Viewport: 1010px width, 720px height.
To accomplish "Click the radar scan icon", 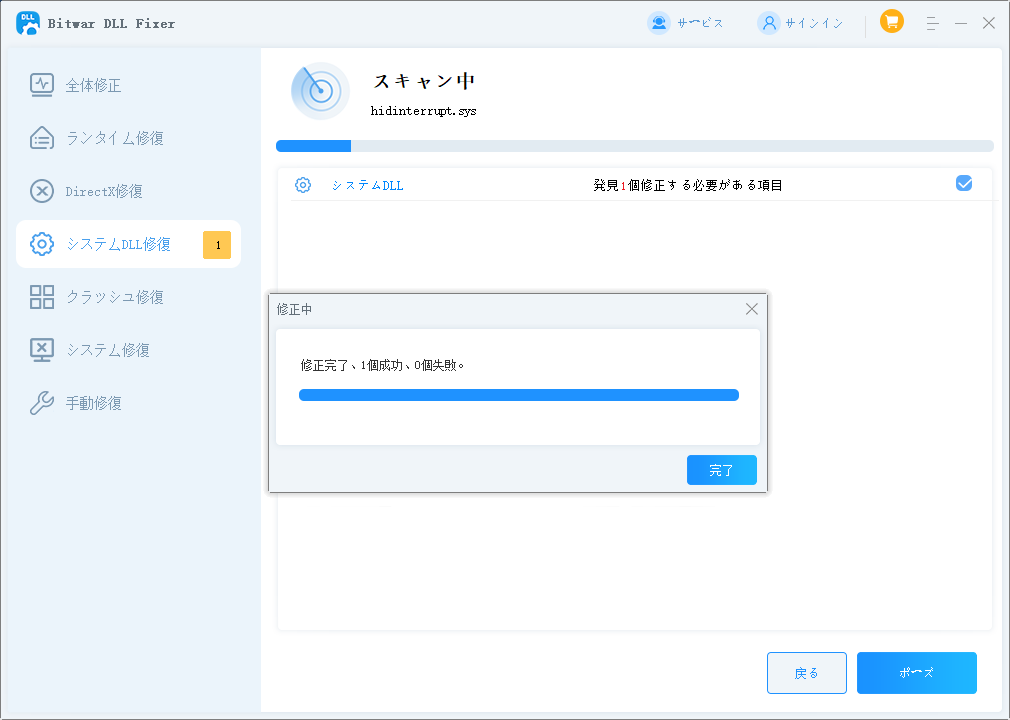I will tap(320, 91).
